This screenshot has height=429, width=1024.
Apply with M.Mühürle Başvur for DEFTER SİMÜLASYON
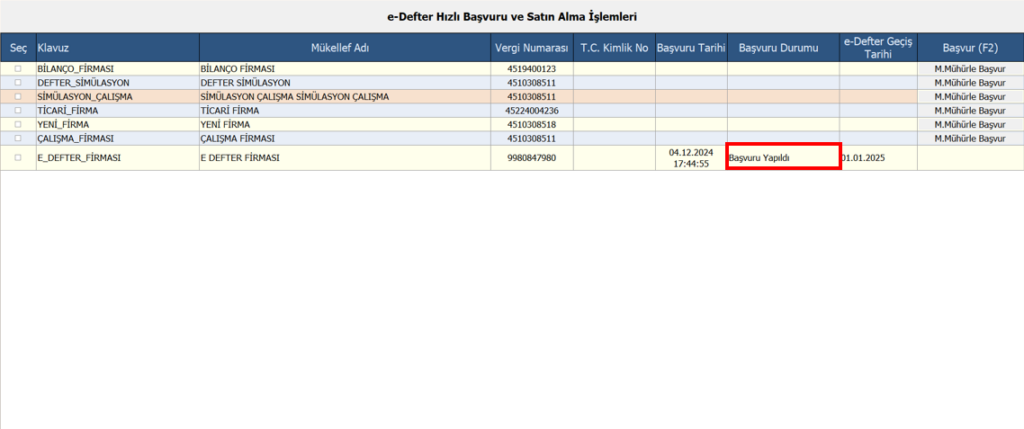coord(970,83)
